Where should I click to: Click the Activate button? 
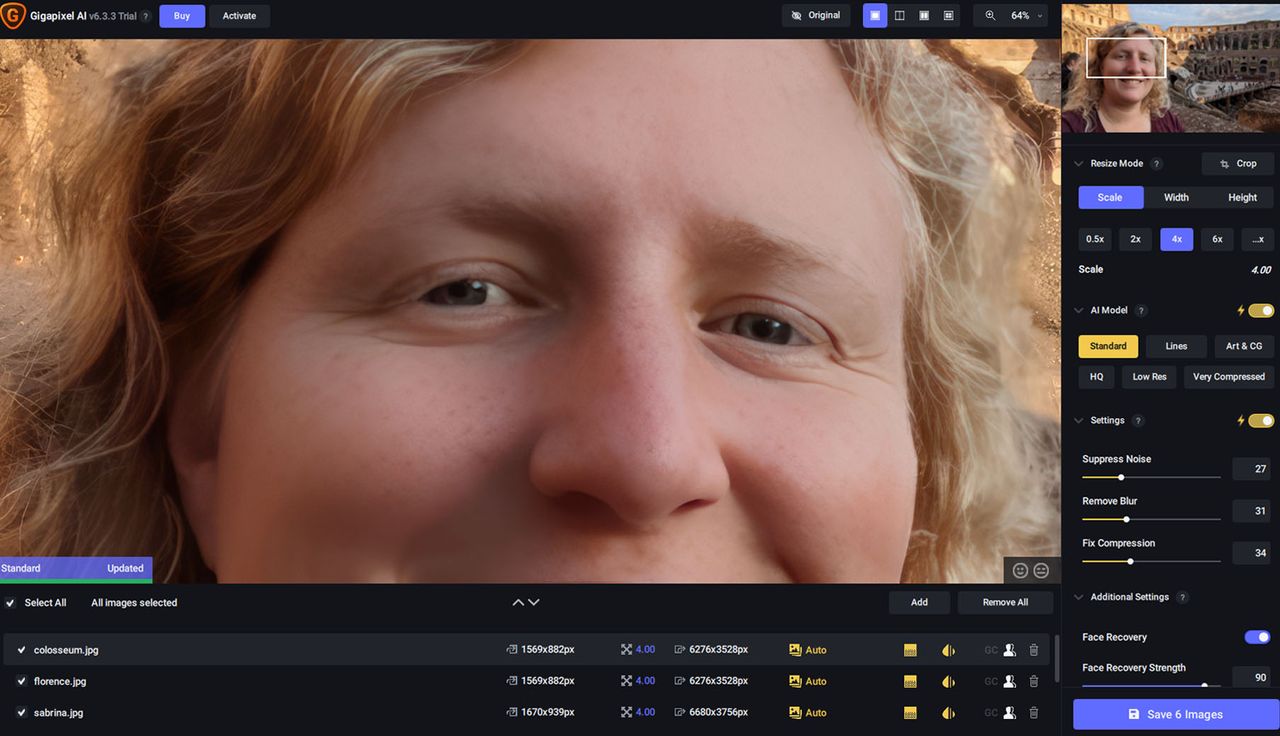click(x=239, y=16)
